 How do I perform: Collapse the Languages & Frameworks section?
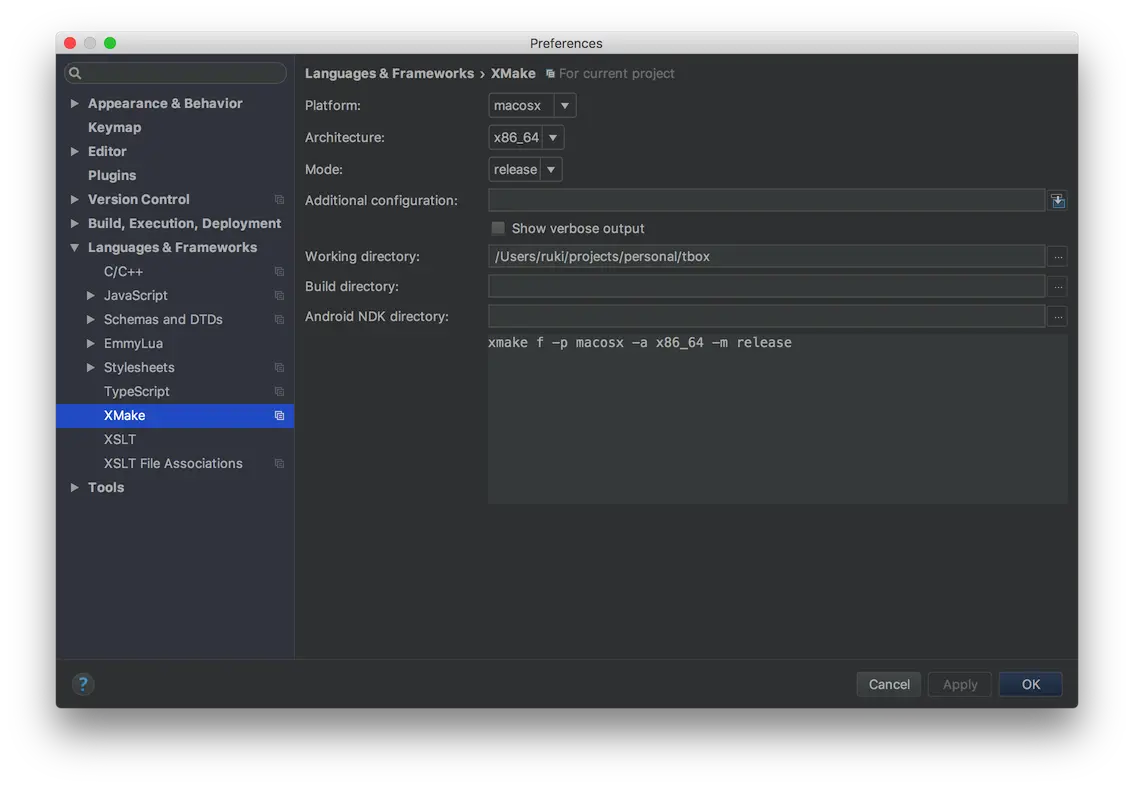(x=74, y=247)
